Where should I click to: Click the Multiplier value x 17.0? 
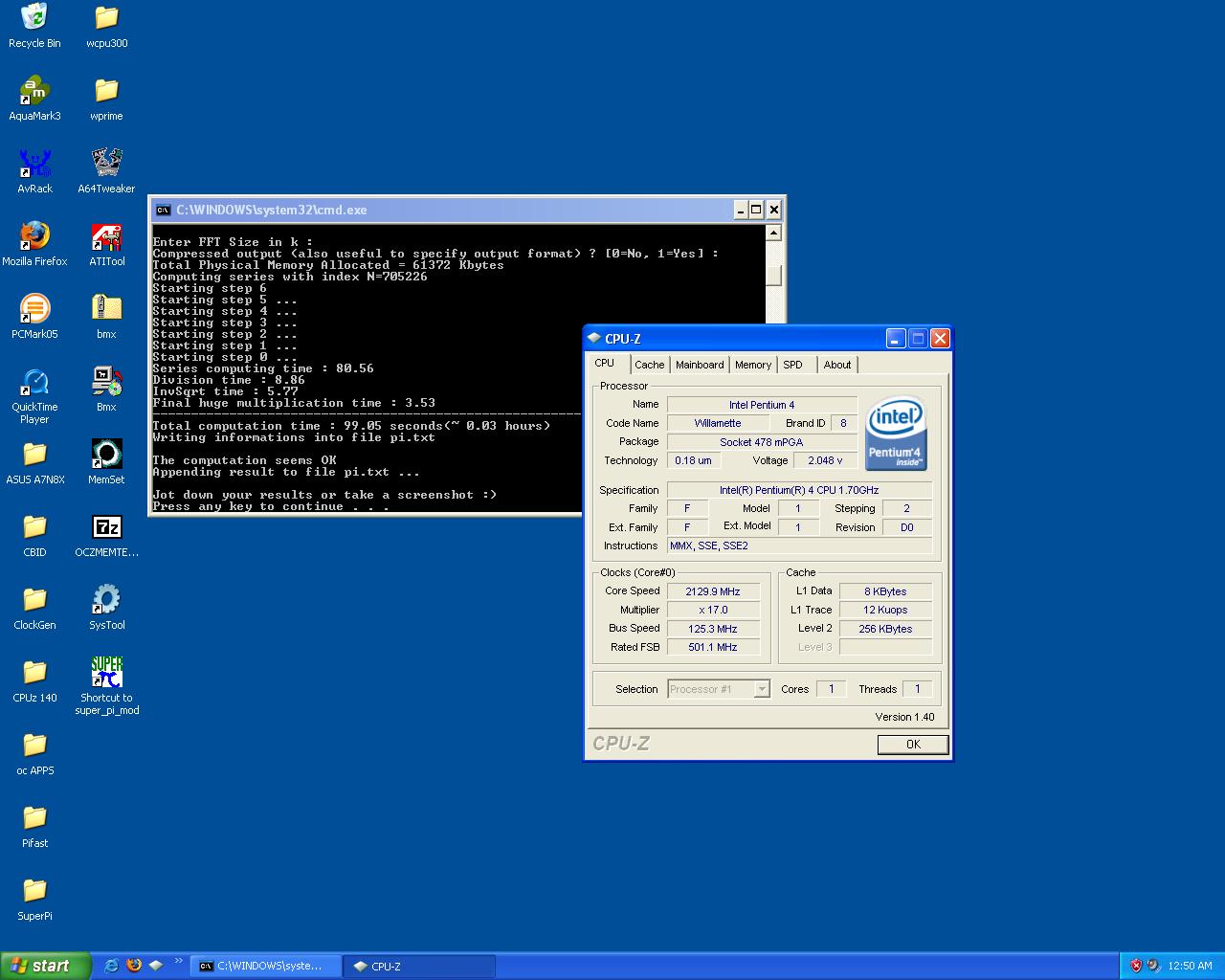714,610
